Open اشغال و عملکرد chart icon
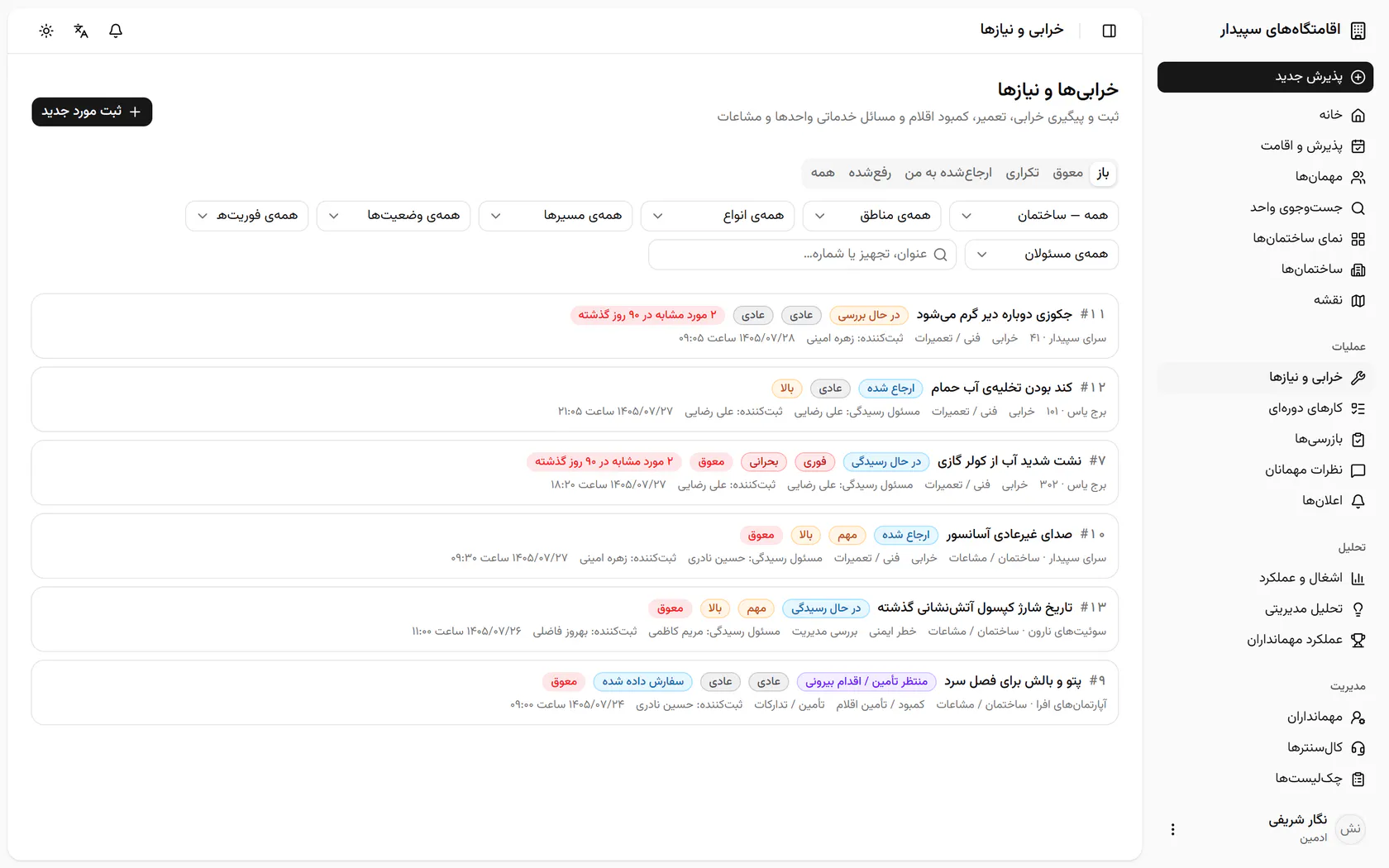Image resolution: width=1389 pixels, height=868 pixels. (x=1358, y=579)
